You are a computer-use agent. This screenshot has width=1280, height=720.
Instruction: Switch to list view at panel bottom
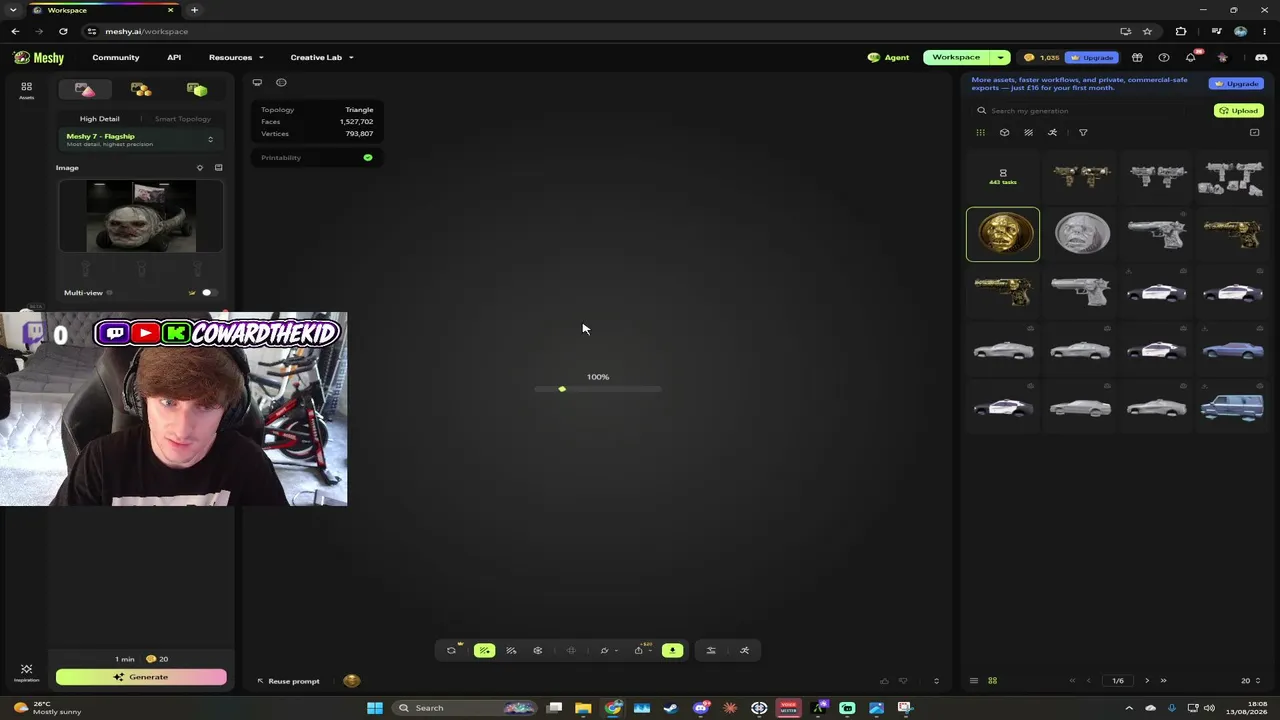(x=974, y=681)
